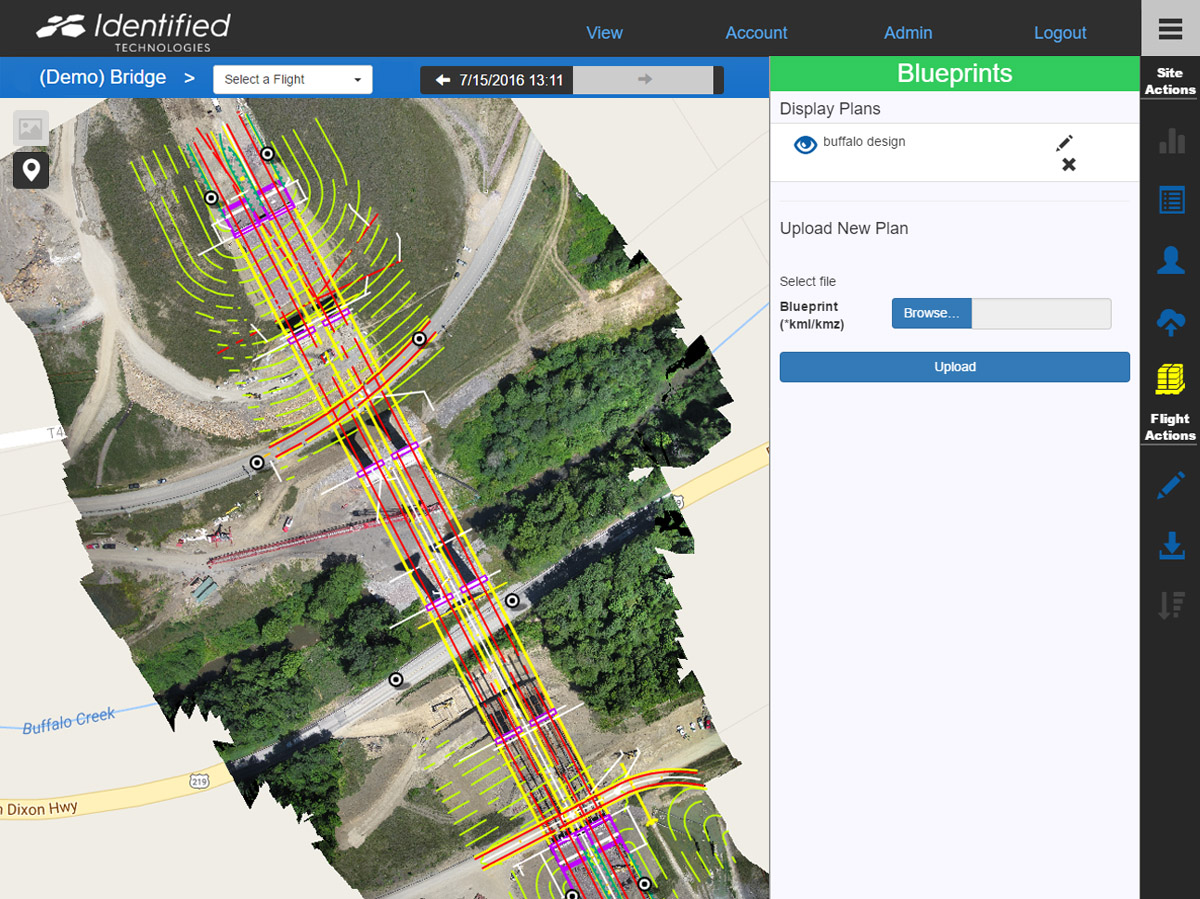Click the bar chart icon under Site Actions
This screenshot has height=899, width=1200.
click(x=1171, y=140)
